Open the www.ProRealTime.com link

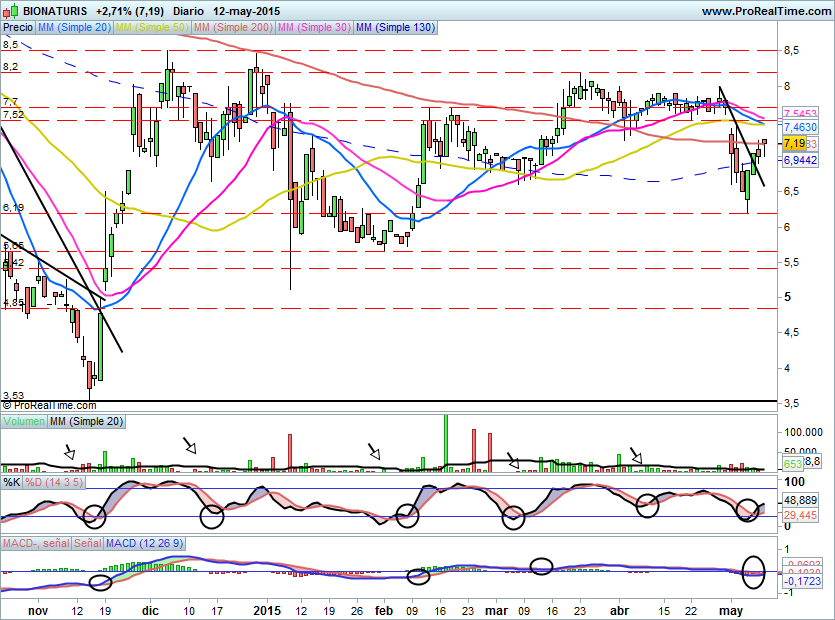[x=765, y=10]
